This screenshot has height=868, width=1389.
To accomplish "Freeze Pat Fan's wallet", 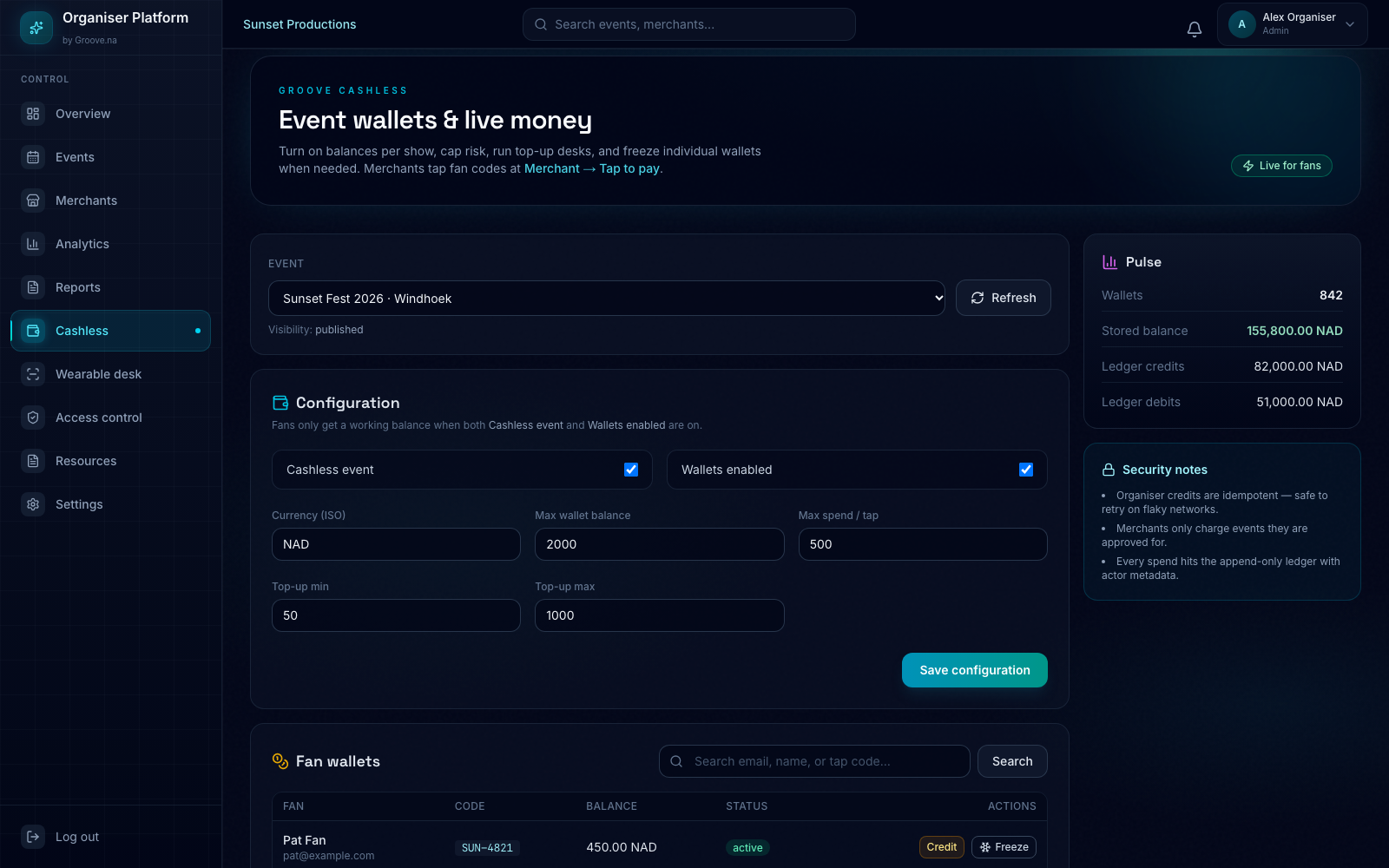I will 1004,847.
